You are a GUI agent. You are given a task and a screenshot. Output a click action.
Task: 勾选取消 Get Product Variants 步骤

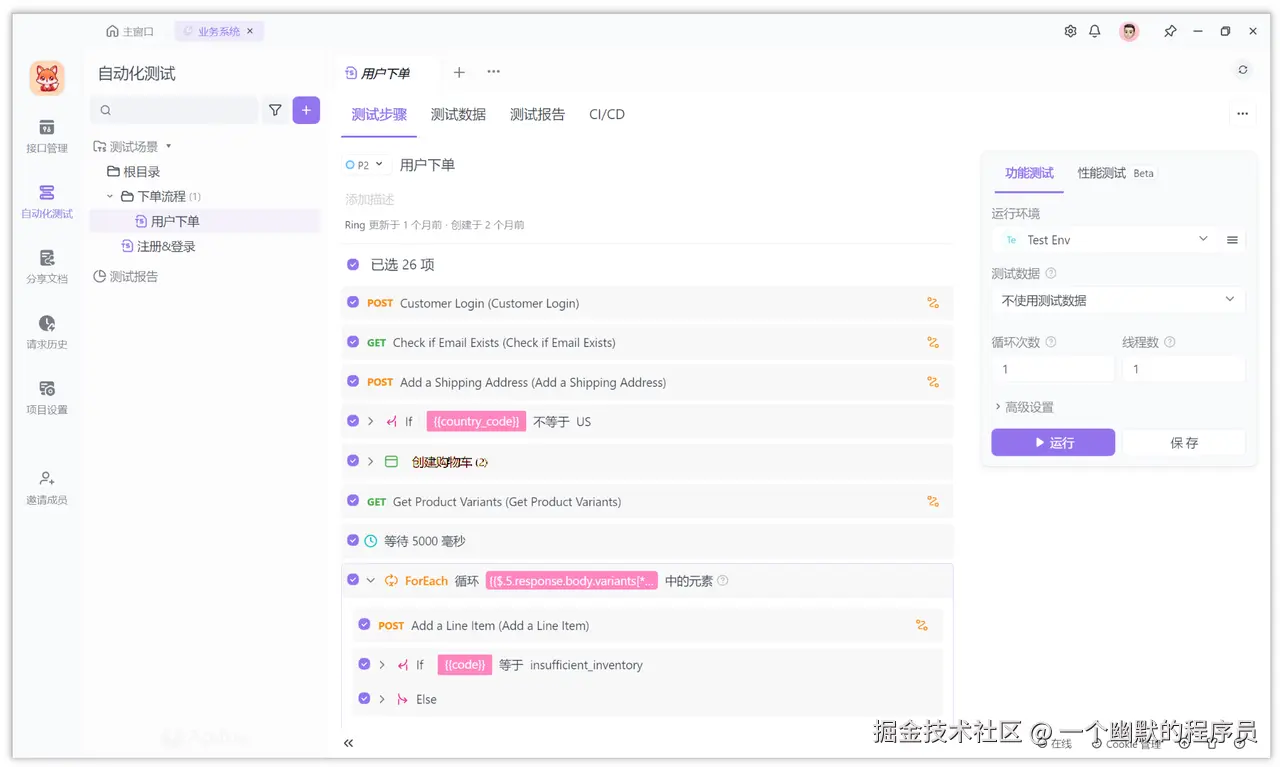click(352, 501)
